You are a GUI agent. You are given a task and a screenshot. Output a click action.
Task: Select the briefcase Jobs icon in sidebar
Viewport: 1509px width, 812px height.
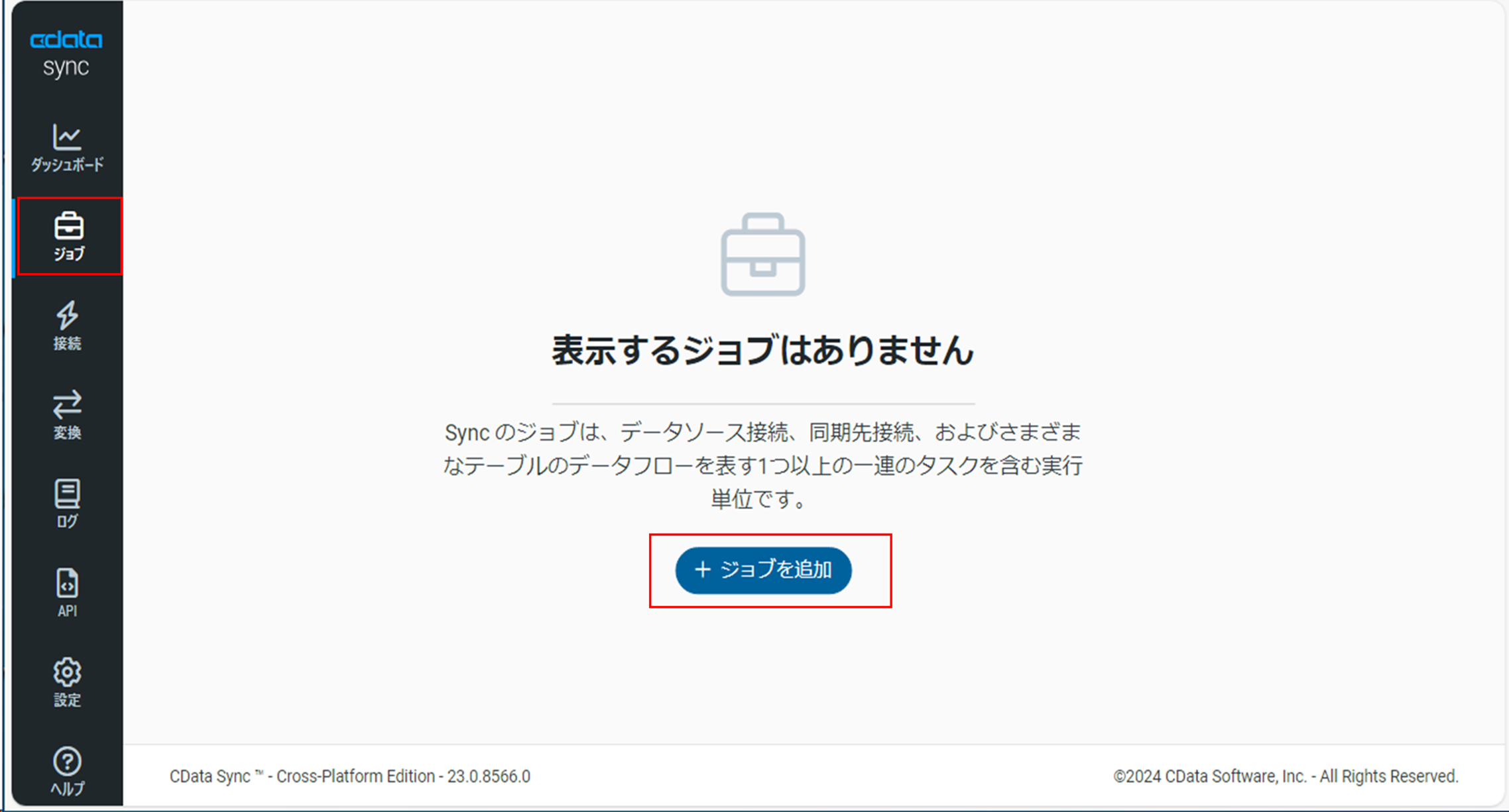(x=69, y=226)
